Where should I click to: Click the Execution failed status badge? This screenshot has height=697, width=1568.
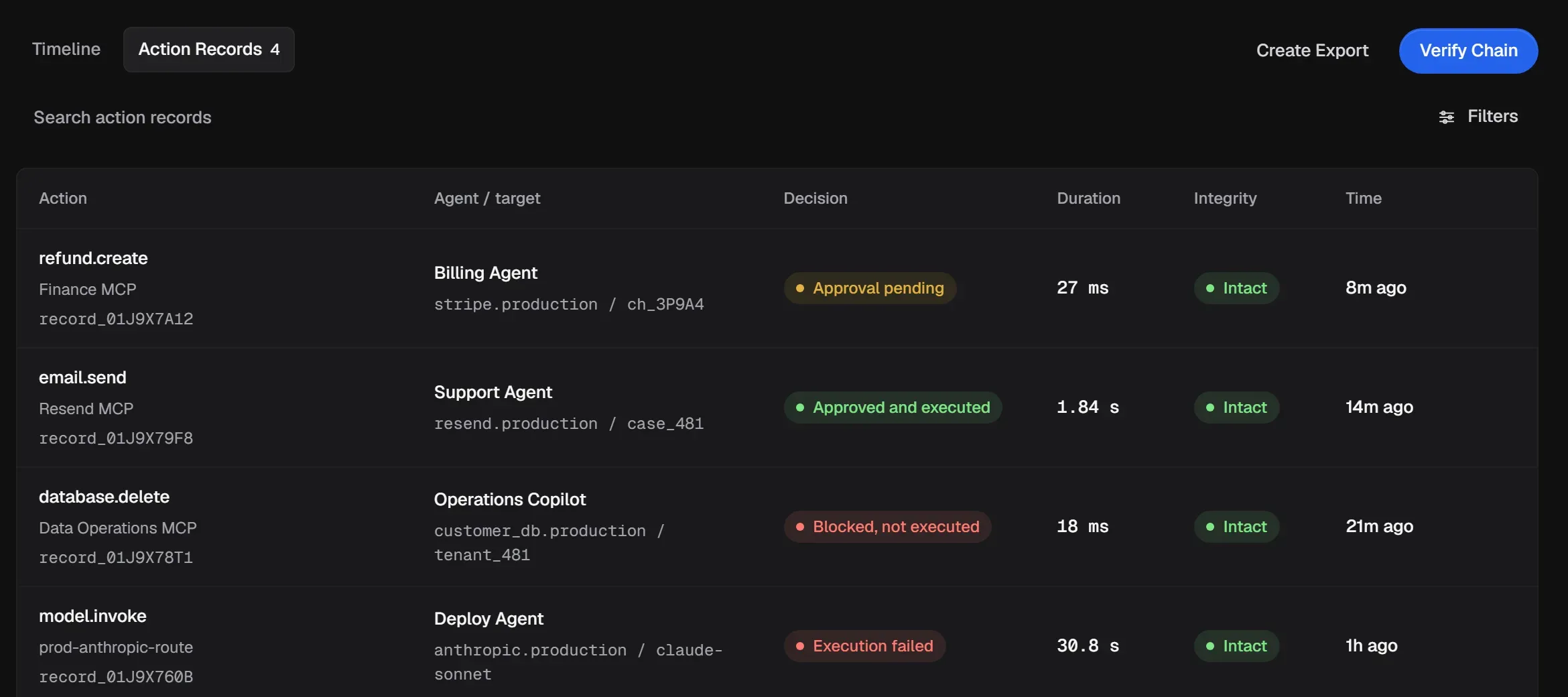pos(864,646)
